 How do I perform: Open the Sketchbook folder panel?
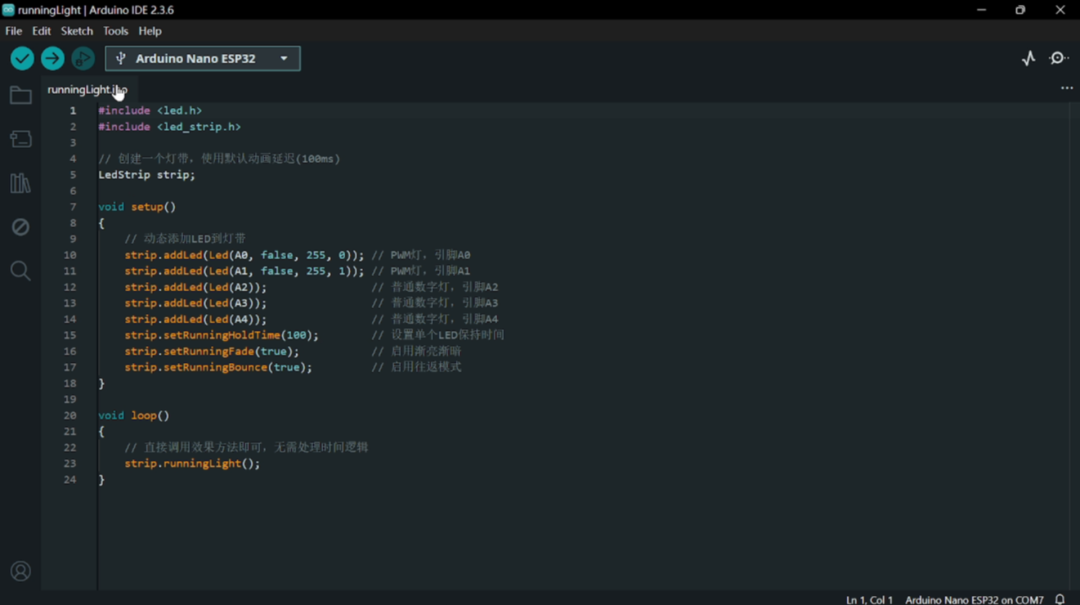pyautogui.click(x=20, y=96)
